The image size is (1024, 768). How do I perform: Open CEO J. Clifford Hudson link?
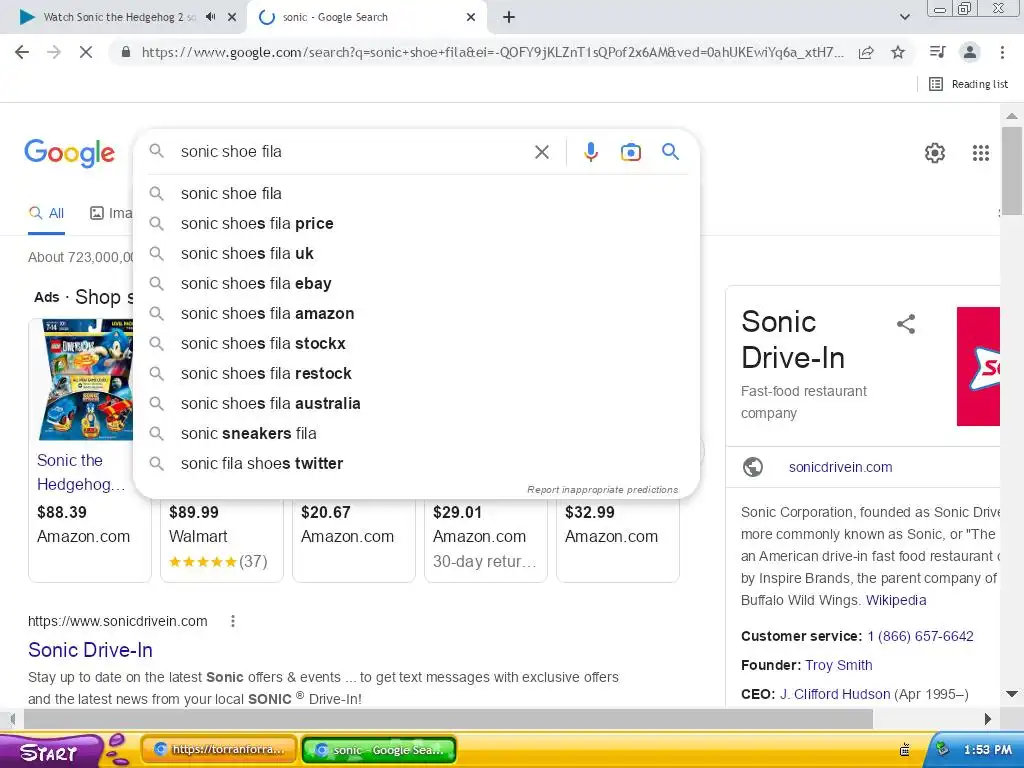point(835,694)
